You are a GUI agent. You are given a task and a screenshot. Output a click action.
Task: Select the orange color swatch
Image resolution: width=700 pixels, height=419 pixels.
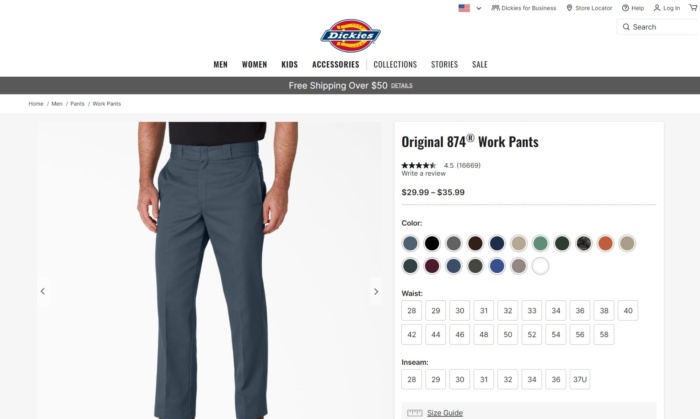point(605,243)
